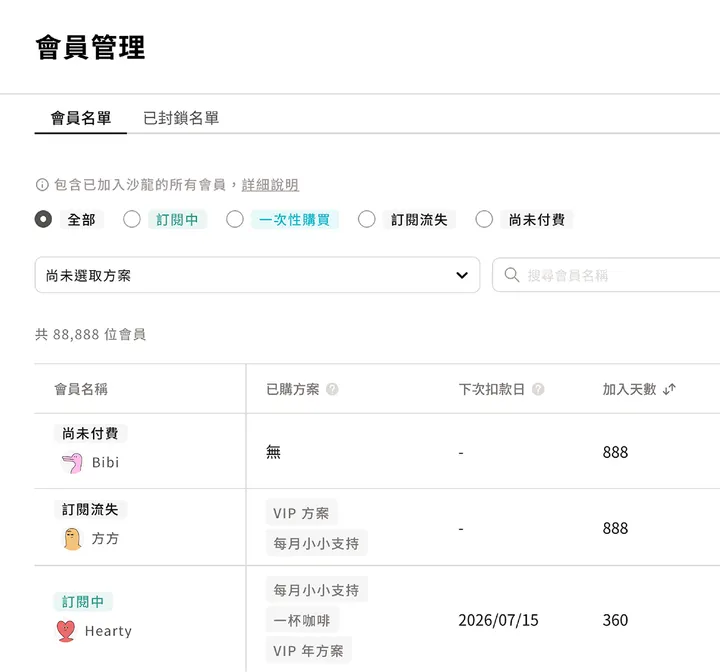The height and width of the screenshot is (672, 720).
Task: Click 888 days value in Bibi row
Action: point(615,452)
